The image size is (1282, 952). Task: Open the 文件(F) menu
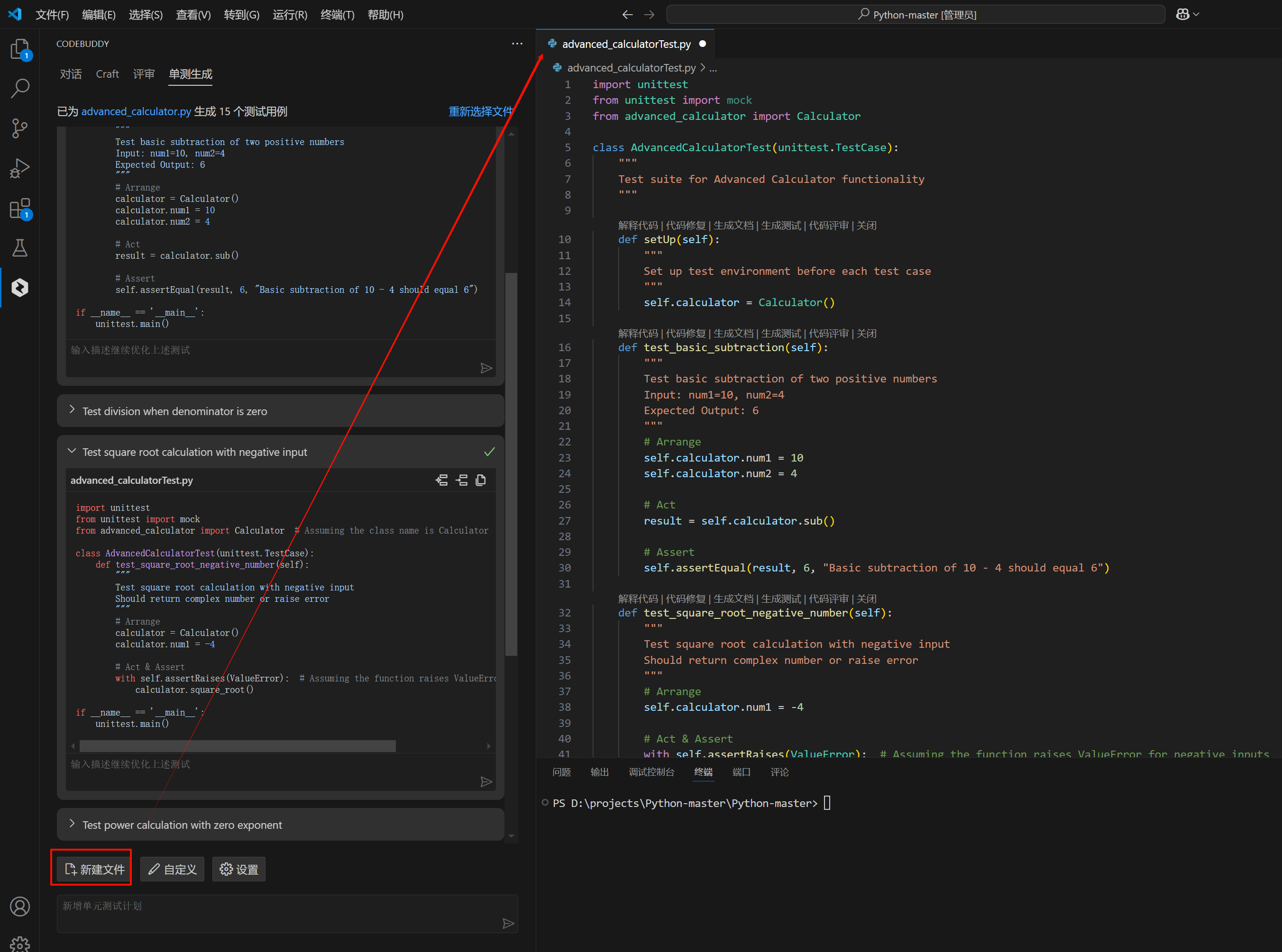click(52, 14)
